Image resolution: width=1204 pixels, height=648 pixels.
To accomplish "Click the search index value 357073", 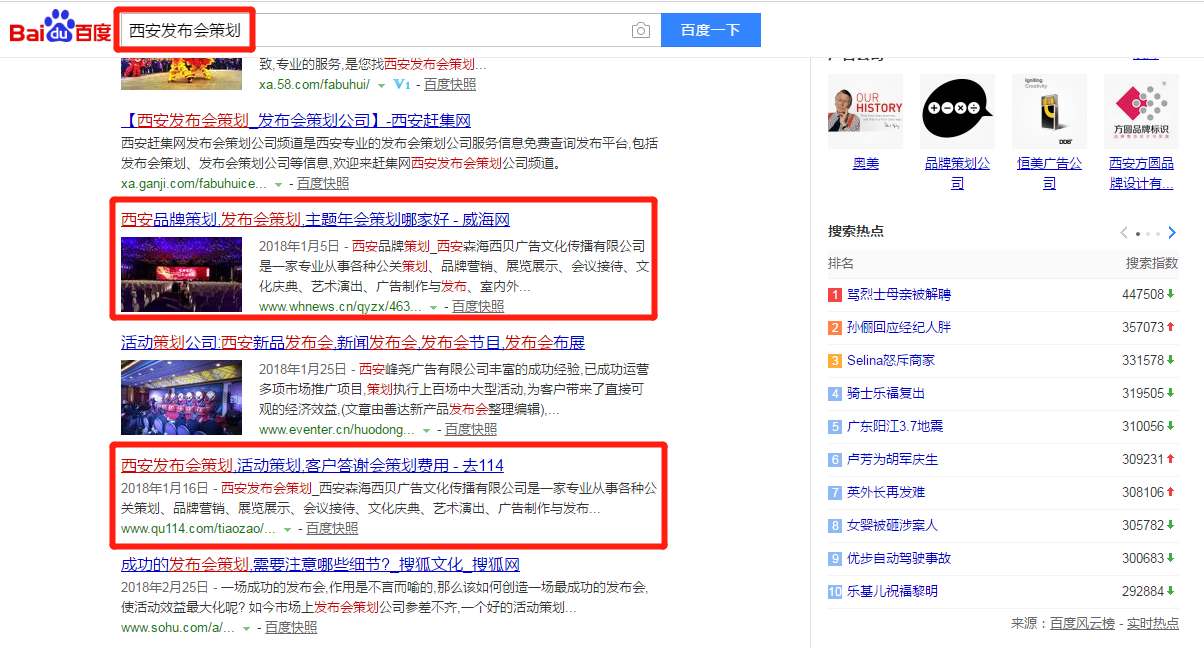I will 1143,327.
